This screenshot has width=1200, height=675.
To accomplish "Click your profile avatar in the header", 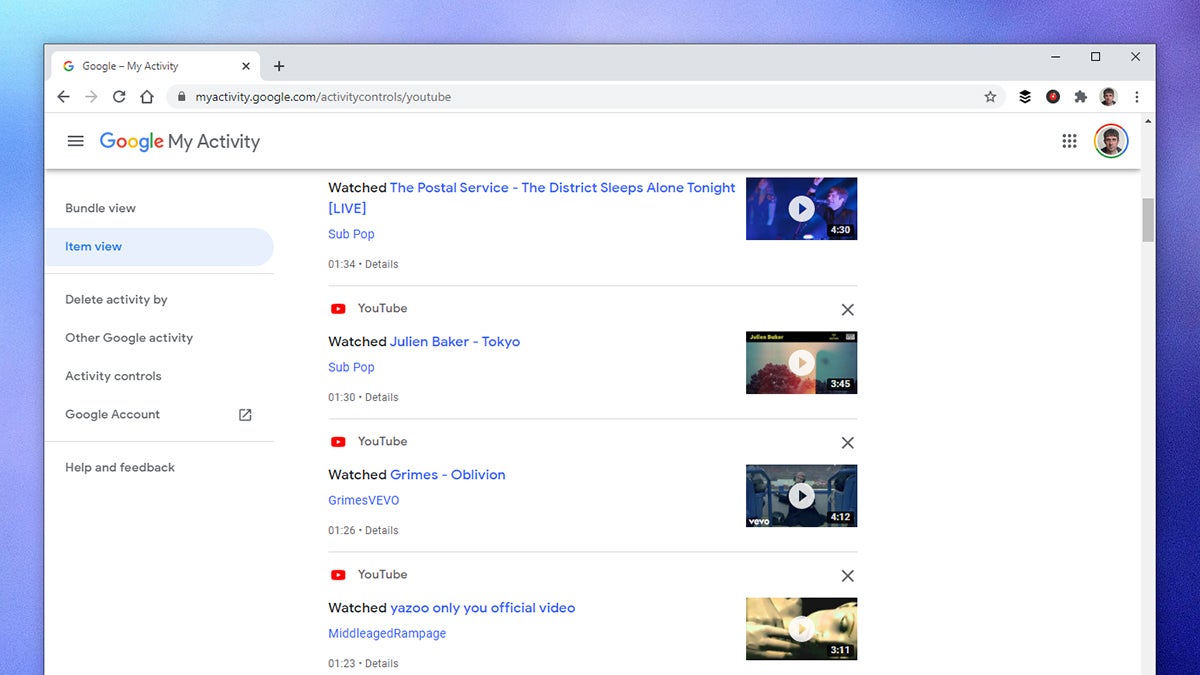I will coord(1111,141).
